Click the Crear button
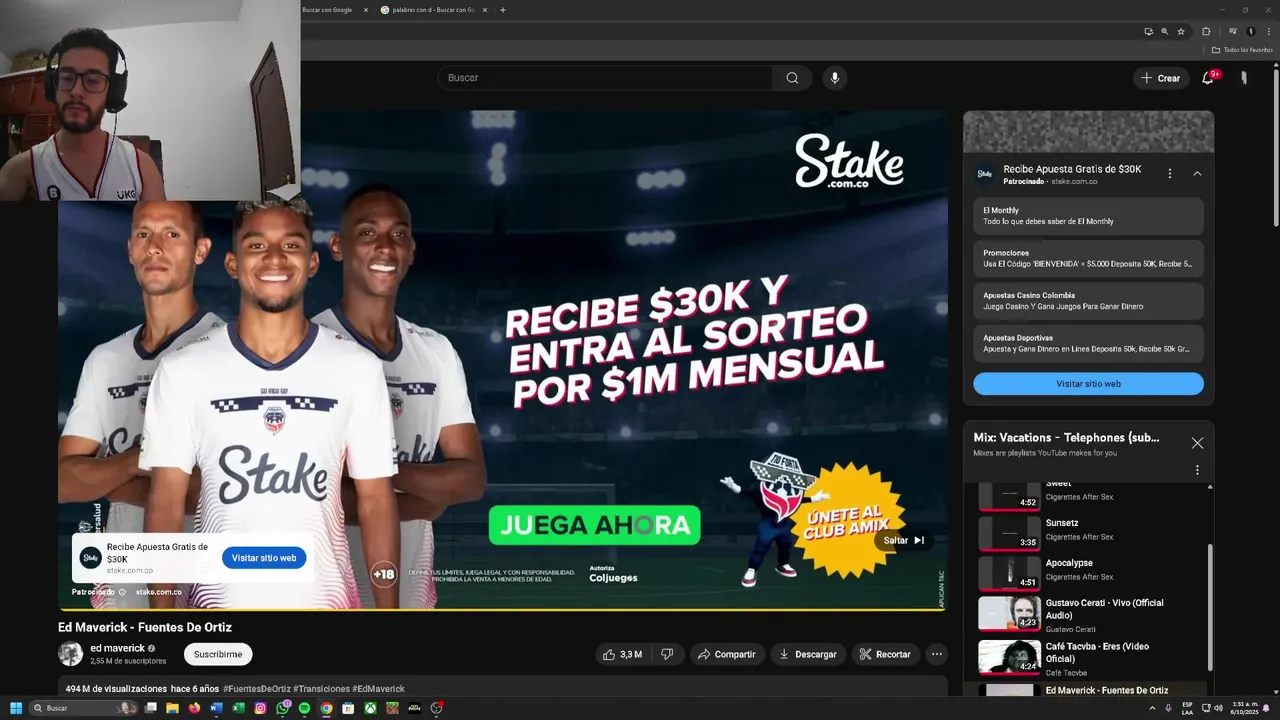 coord(1161,78)
